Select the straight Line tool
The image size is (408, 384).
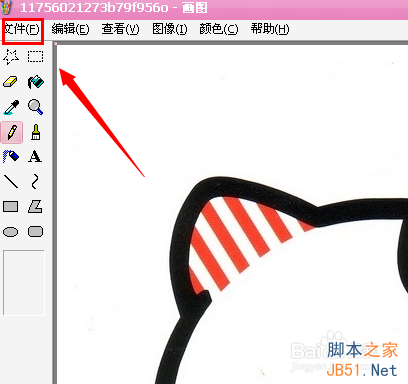[x=11, y=182]
